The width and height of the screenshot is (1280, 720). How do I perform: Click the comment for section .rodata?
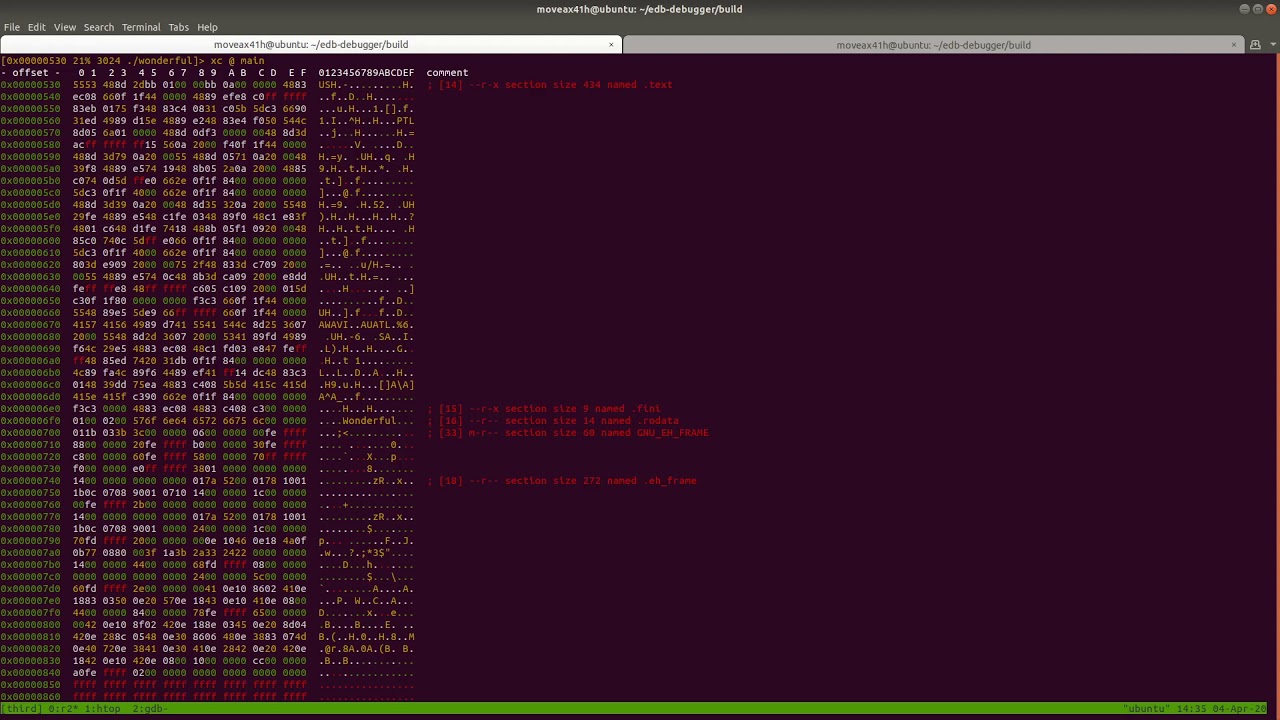(553, 421)
